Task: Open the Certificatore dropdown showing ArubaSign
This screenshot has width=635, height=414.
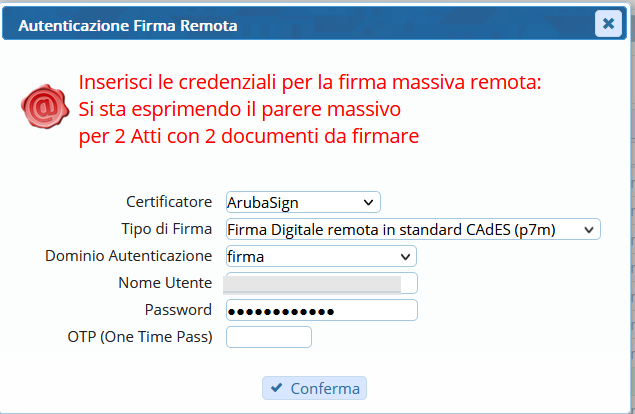Action: click(x=303, y=202)
